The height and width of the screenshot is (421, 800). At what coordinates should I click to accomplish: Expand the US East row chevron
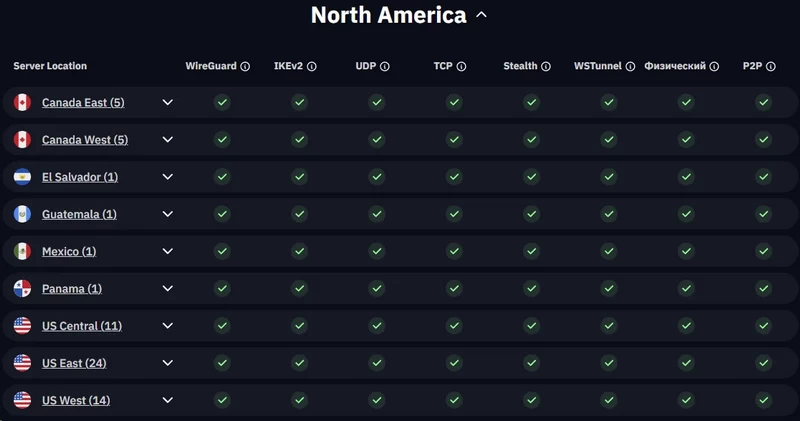point(167,363)
